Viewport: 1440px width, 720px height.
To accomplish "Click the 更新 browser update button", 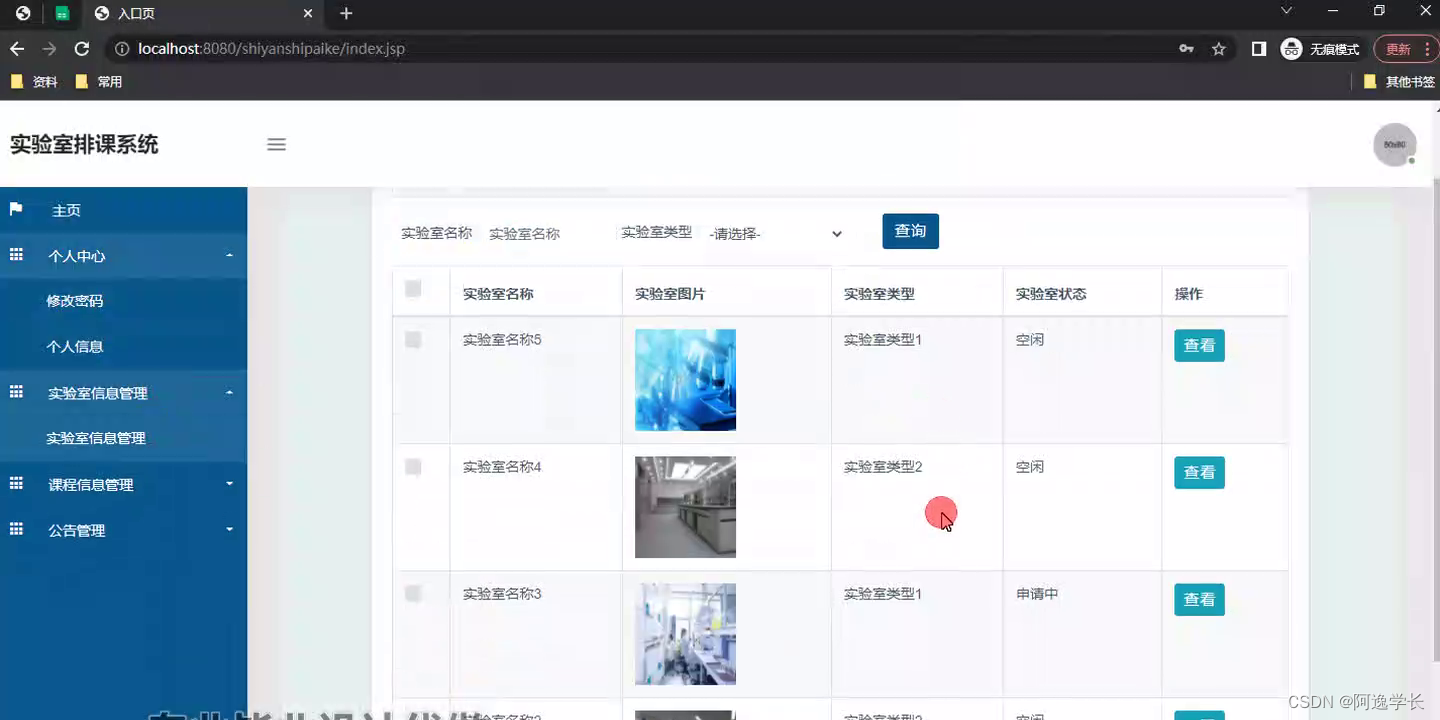I will click(x=1405, y=49).
